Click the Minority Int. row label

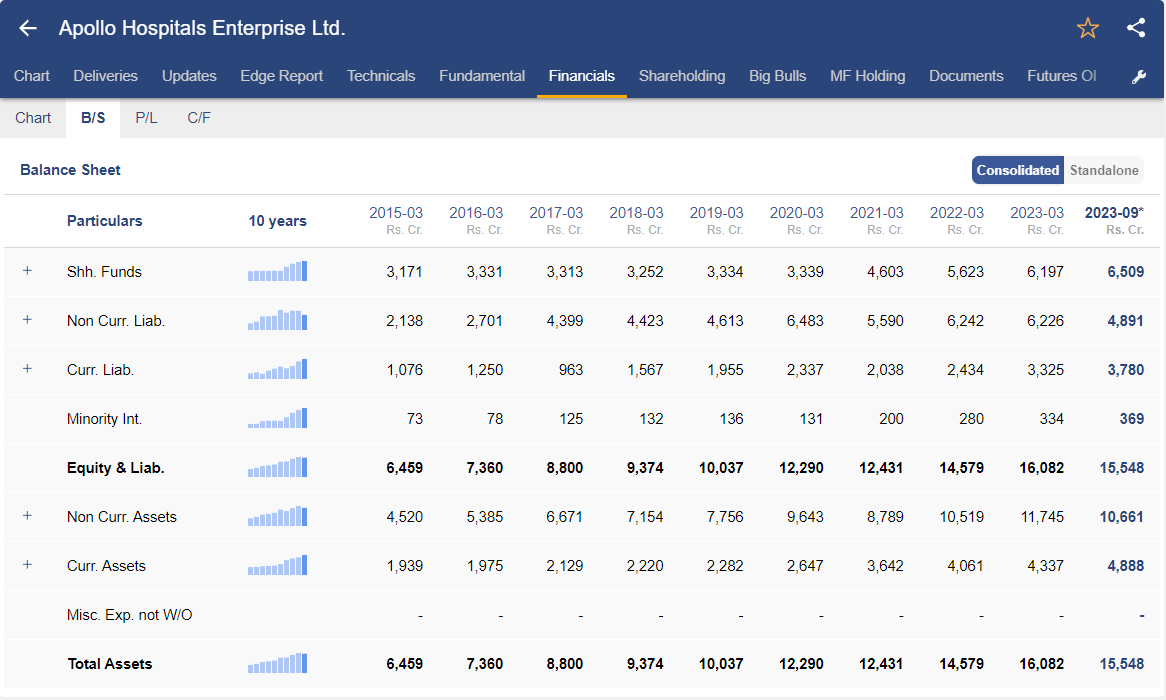pos(104,419)
